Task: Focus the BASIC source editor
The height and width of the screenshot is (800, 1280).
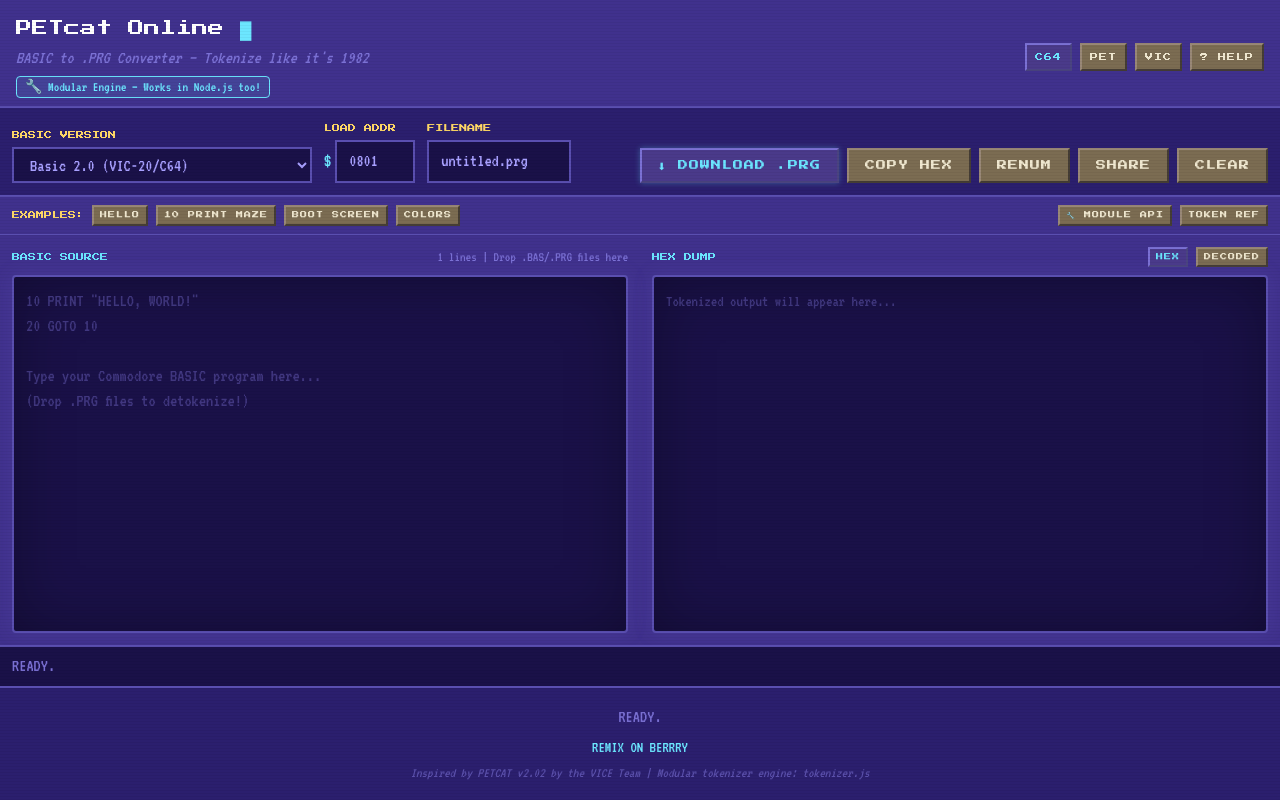Action: pyautogui.click(x=320, y=454)
